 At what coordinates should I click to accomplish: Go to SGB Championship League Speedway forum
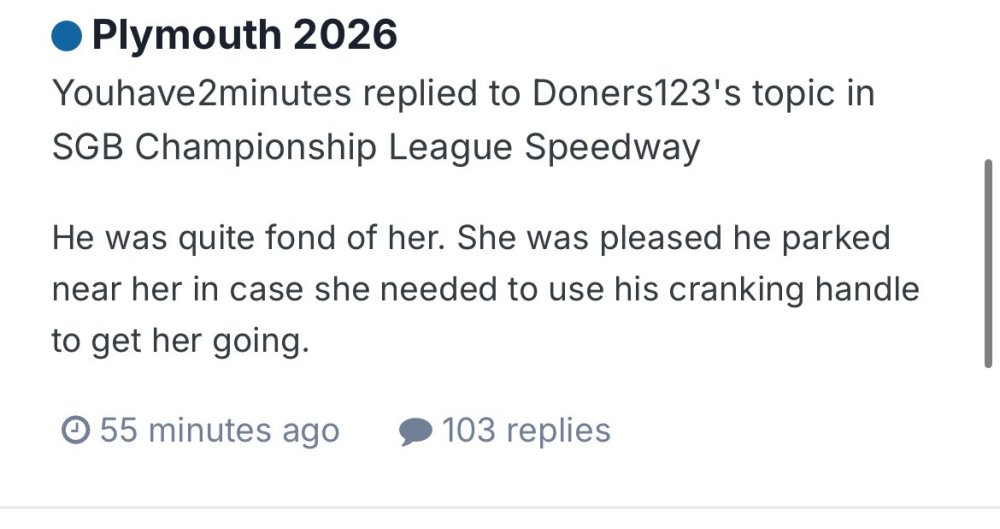click(375, 147)
